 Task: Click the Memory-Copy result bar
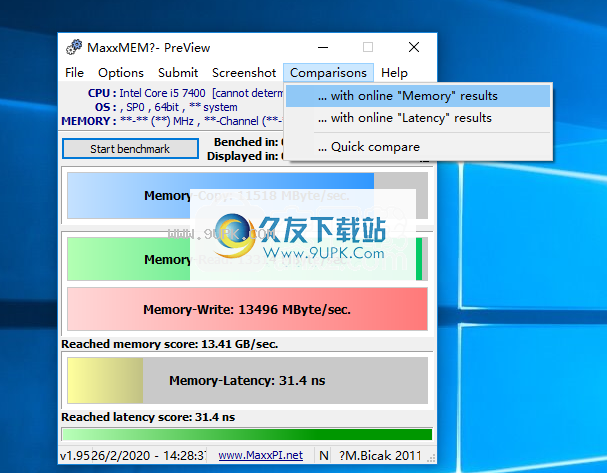click(x=247, y=196)
